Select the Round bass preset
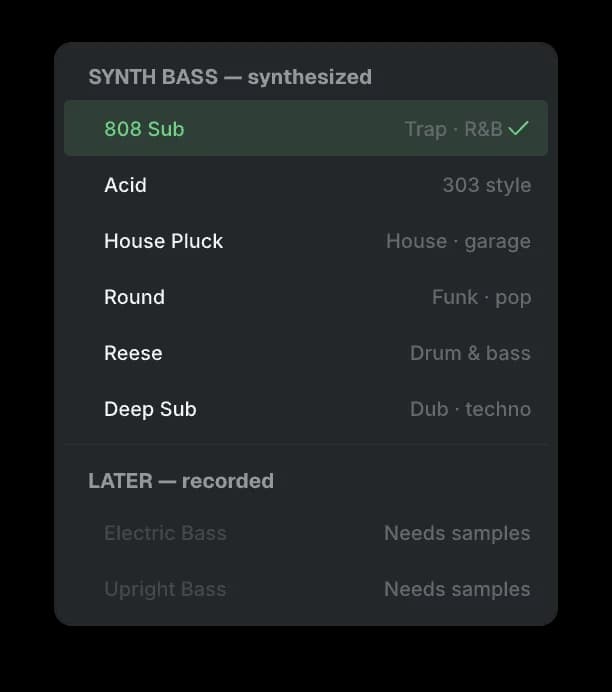 pyautogui.click(x=306, y=297)
